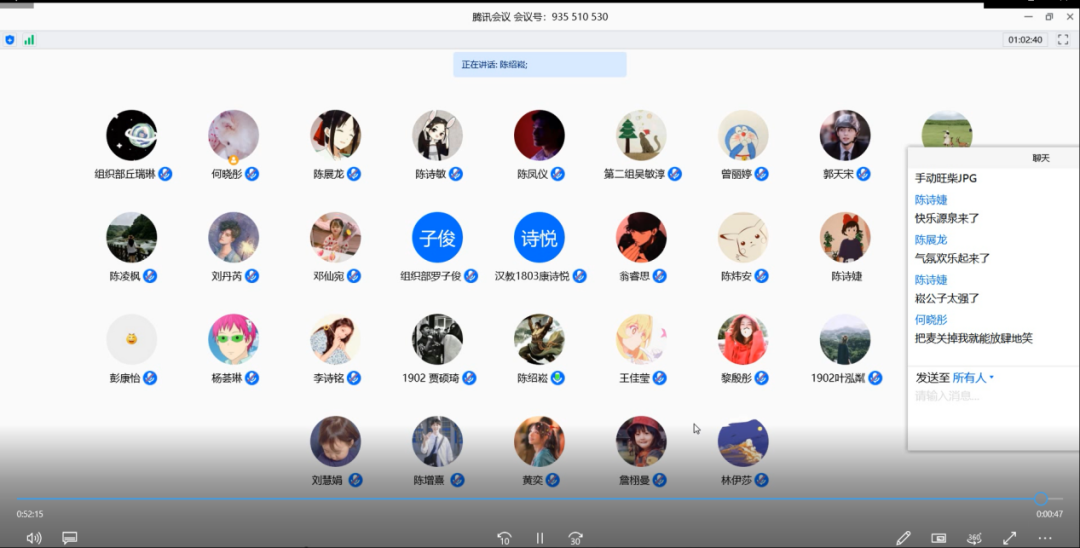
Task: Select the 子俊 participant avatar
Action: tap(437, 238)
